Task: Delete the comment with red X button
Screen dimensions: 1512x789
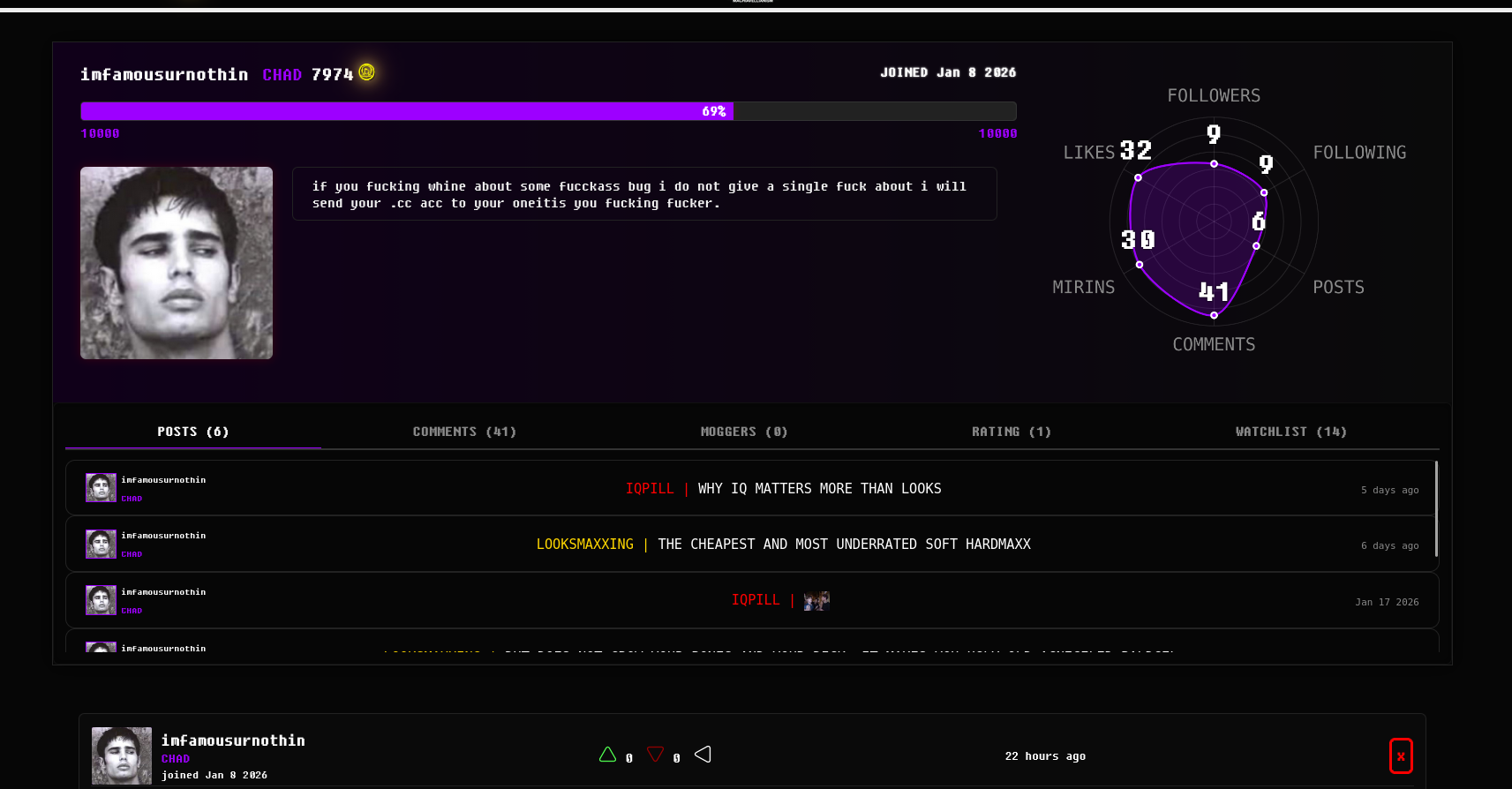Action: pyautogui.click(x=1400, y=756)
